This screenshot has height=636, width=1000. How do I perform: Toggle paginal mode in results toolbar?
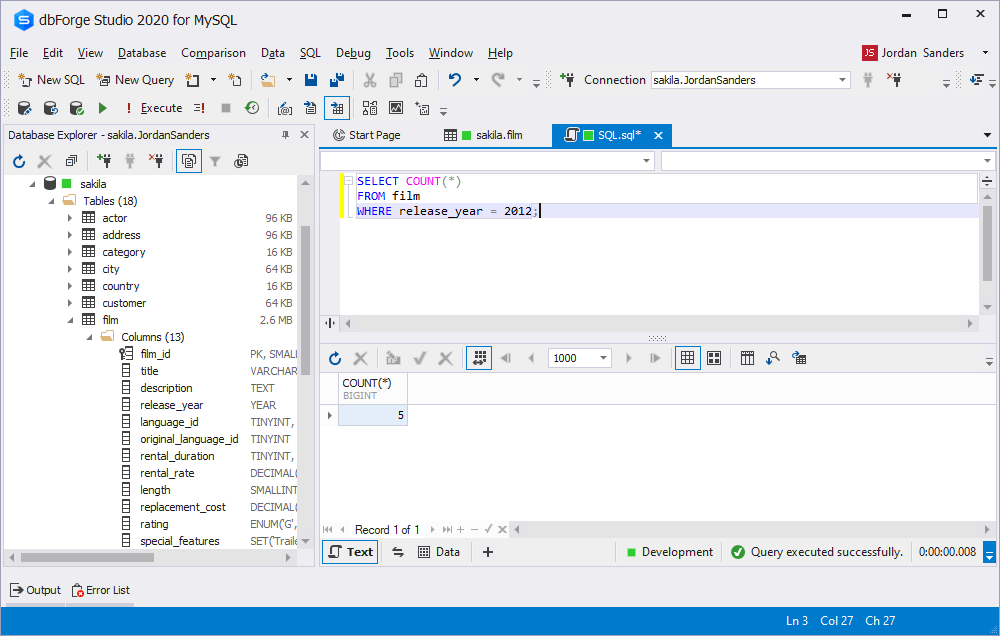coord(478,358)
